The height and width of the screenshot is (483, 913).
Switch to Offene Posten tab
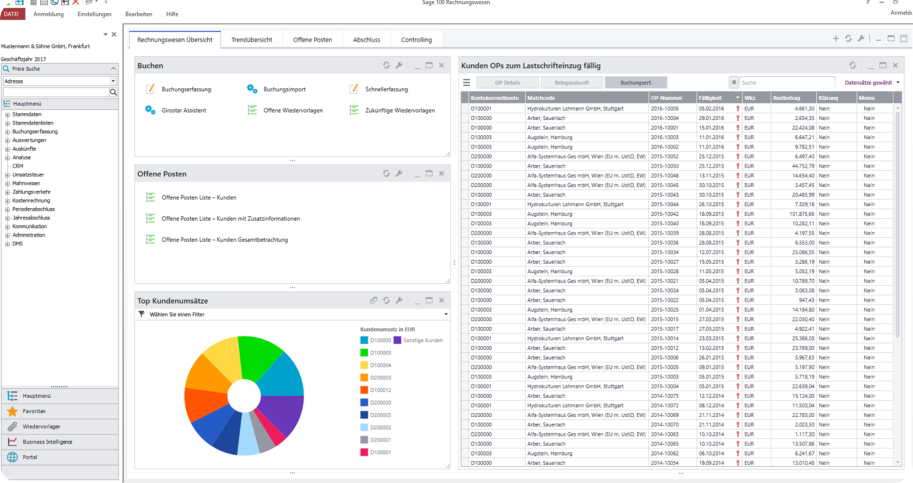pos(312,40)
